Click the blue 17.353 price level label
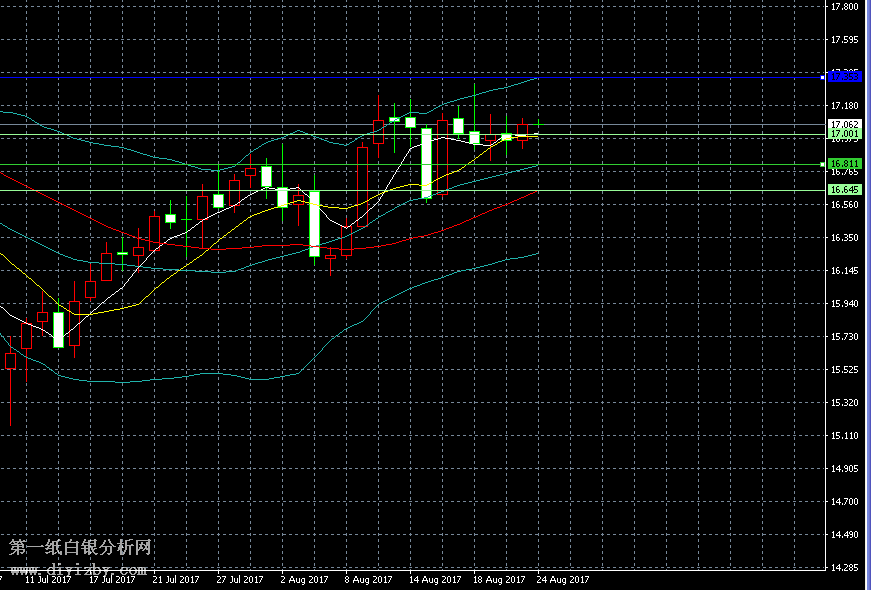The image size is (871, 590). tap(844, 76)
